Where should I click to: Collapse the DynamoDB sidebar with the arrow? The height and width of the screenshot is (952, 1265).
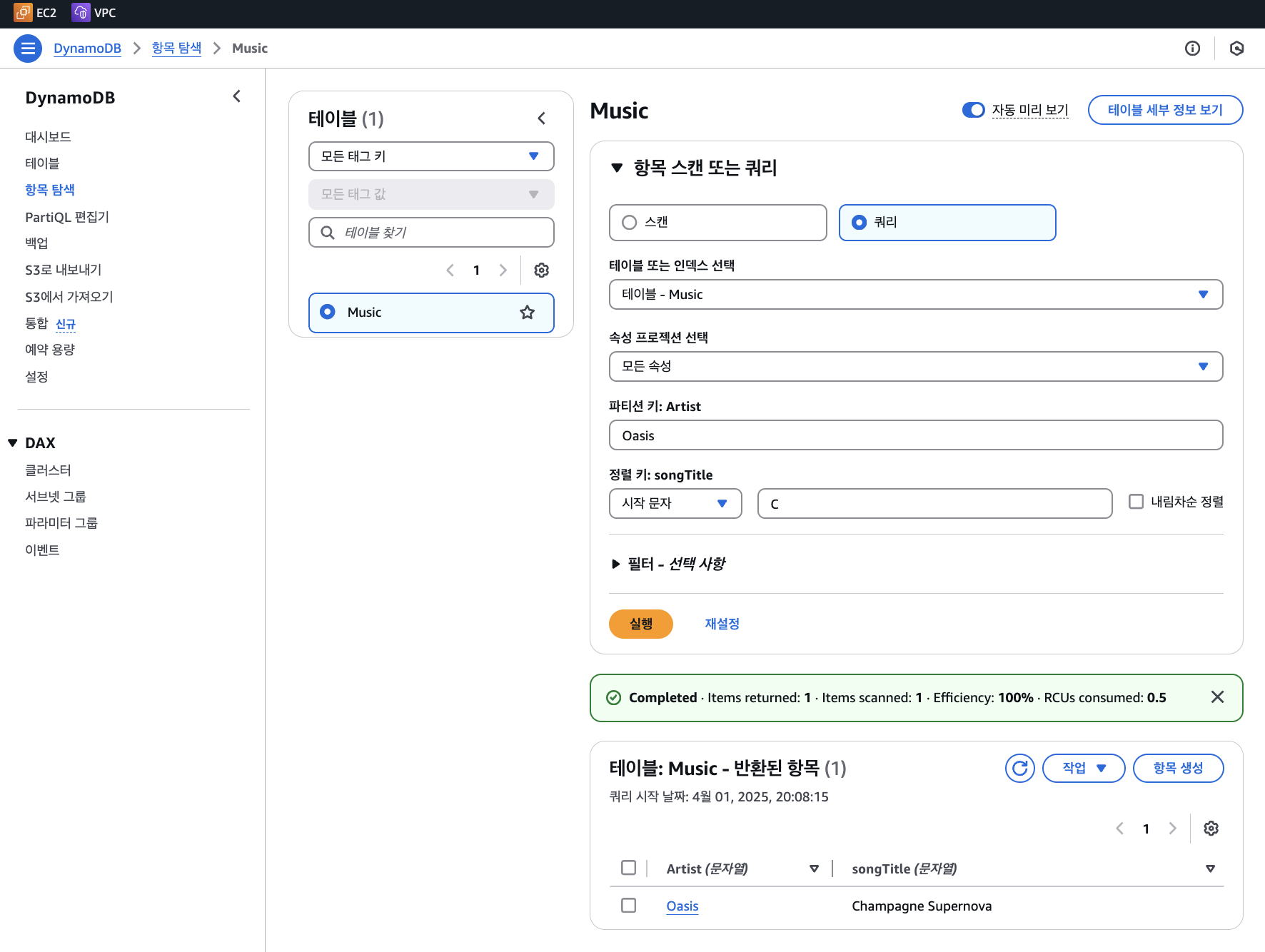pyautogui.click(x=237, y=96)
